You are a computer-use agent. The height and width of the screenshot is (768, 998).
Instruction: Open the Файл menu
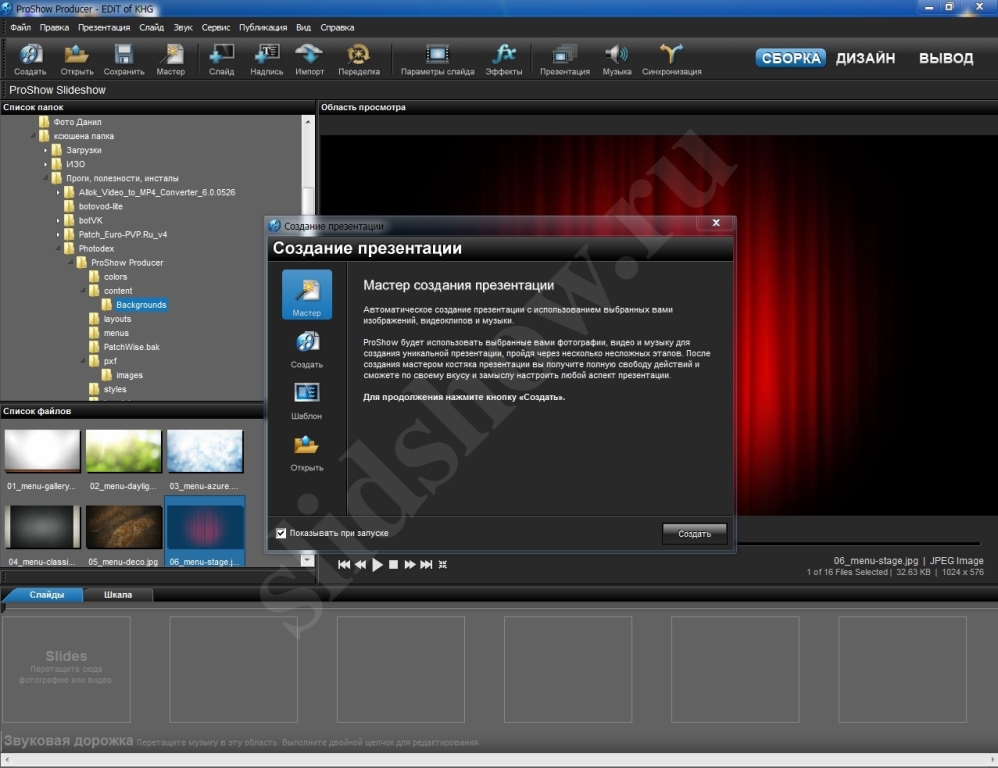tap(20, 27)
